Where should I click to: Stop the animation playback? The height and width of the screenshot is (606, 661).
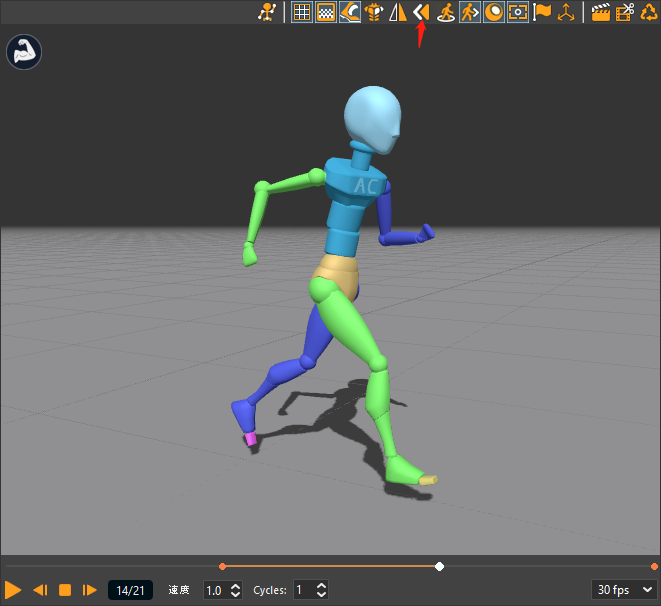pos(65,590)
